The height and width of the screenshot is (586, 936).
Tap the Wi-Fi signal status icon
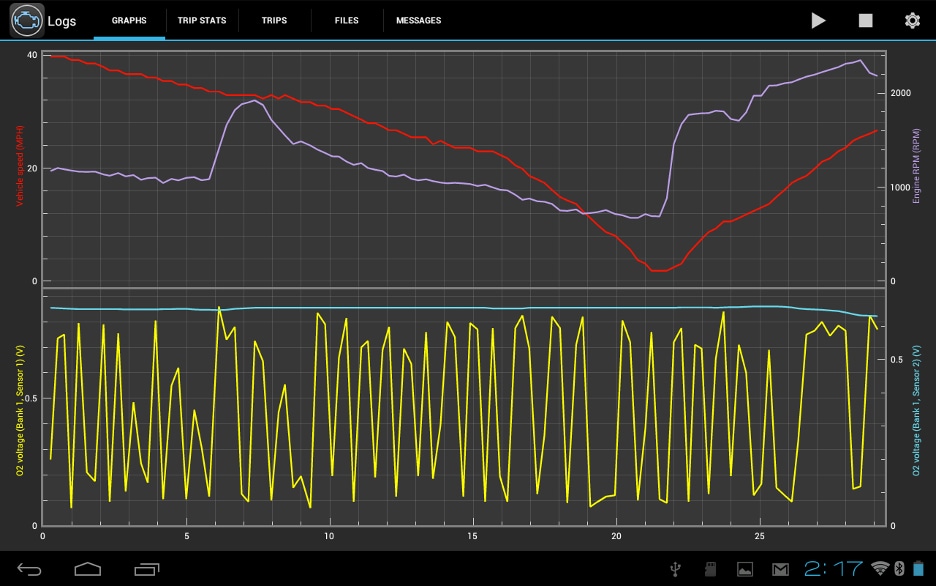[x=880, y=569]
